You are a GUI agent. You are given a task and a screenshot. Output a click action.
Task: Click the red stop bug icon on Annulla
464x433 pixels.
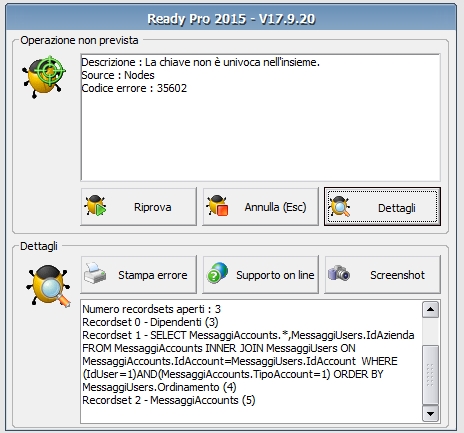[x=217, y=206]
